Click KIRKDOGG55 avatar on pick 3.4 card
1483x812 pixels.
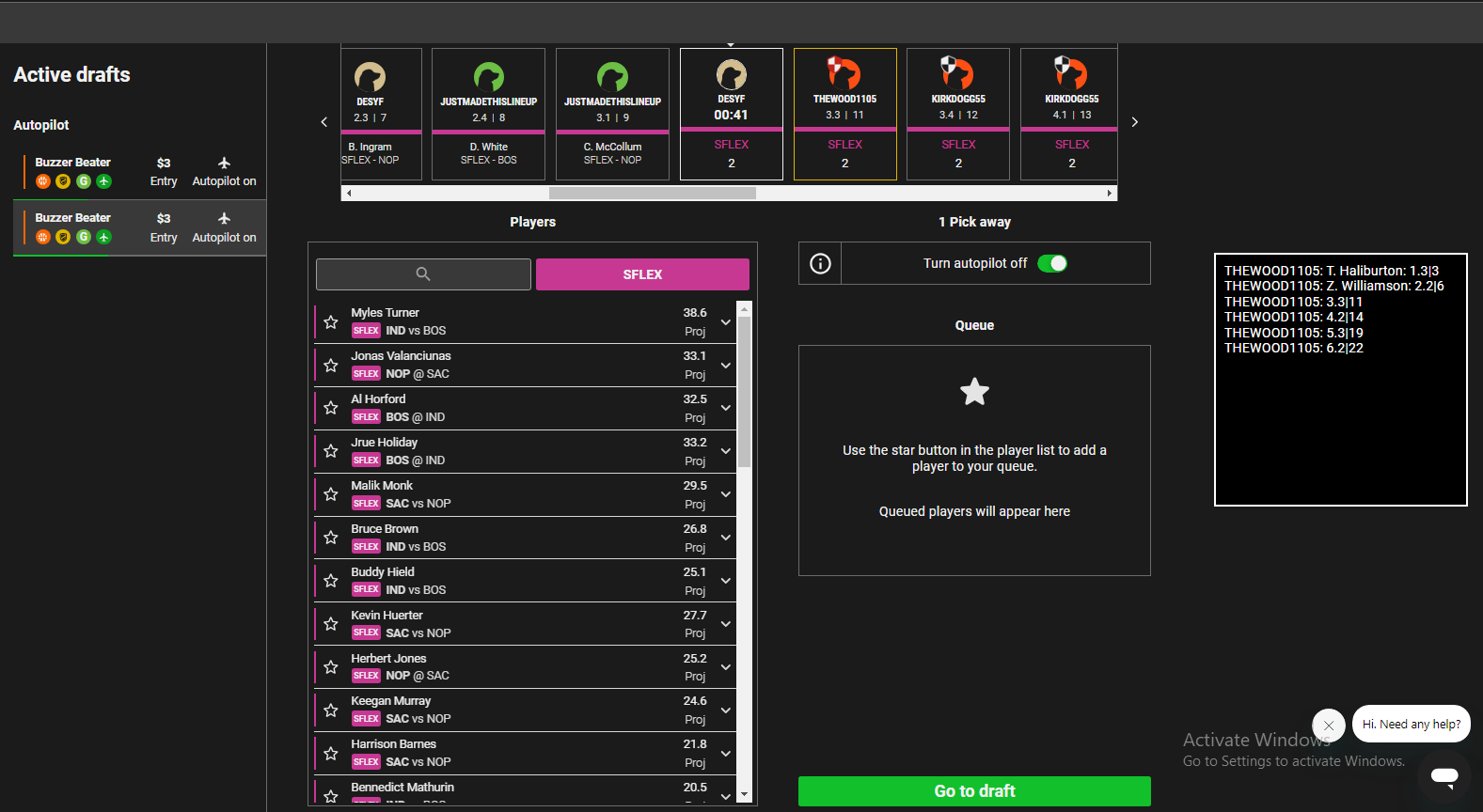pos(958,72)
